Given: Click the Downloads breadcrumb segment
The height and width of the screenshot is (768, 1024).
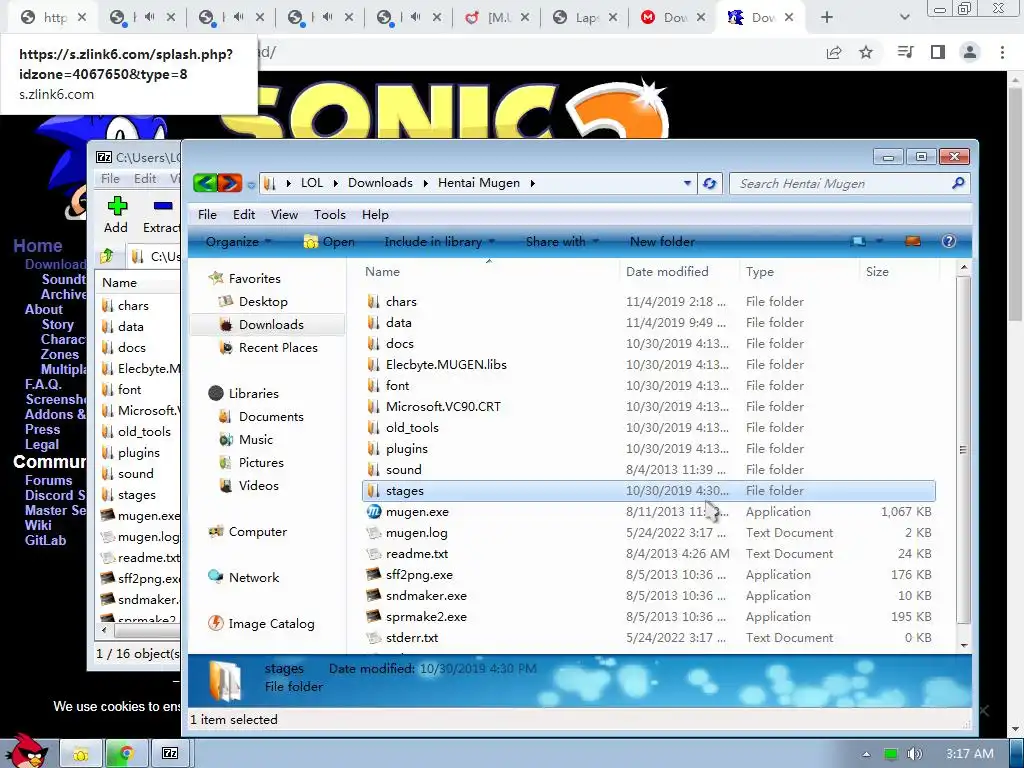Looking at the screenshot, I should click(380, 184).
